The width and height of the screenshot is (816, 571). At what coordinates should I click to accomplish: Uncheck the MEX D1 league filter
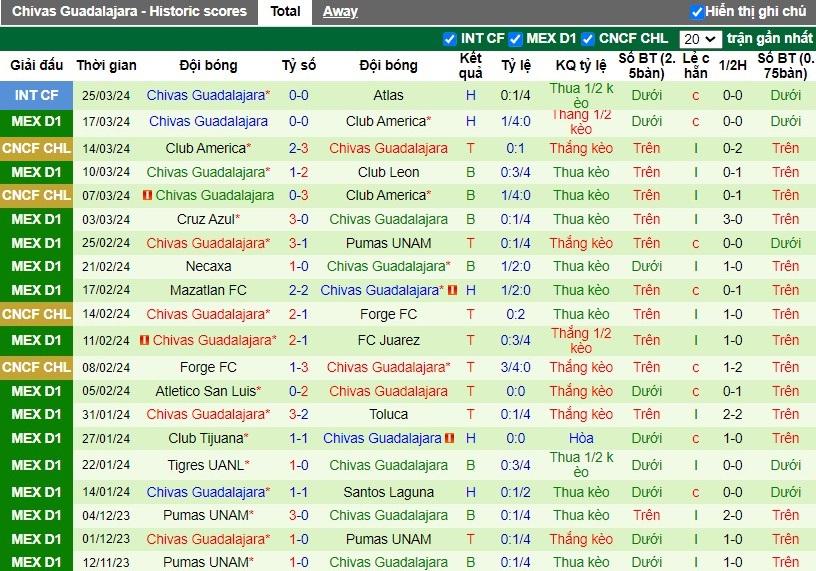515,39
